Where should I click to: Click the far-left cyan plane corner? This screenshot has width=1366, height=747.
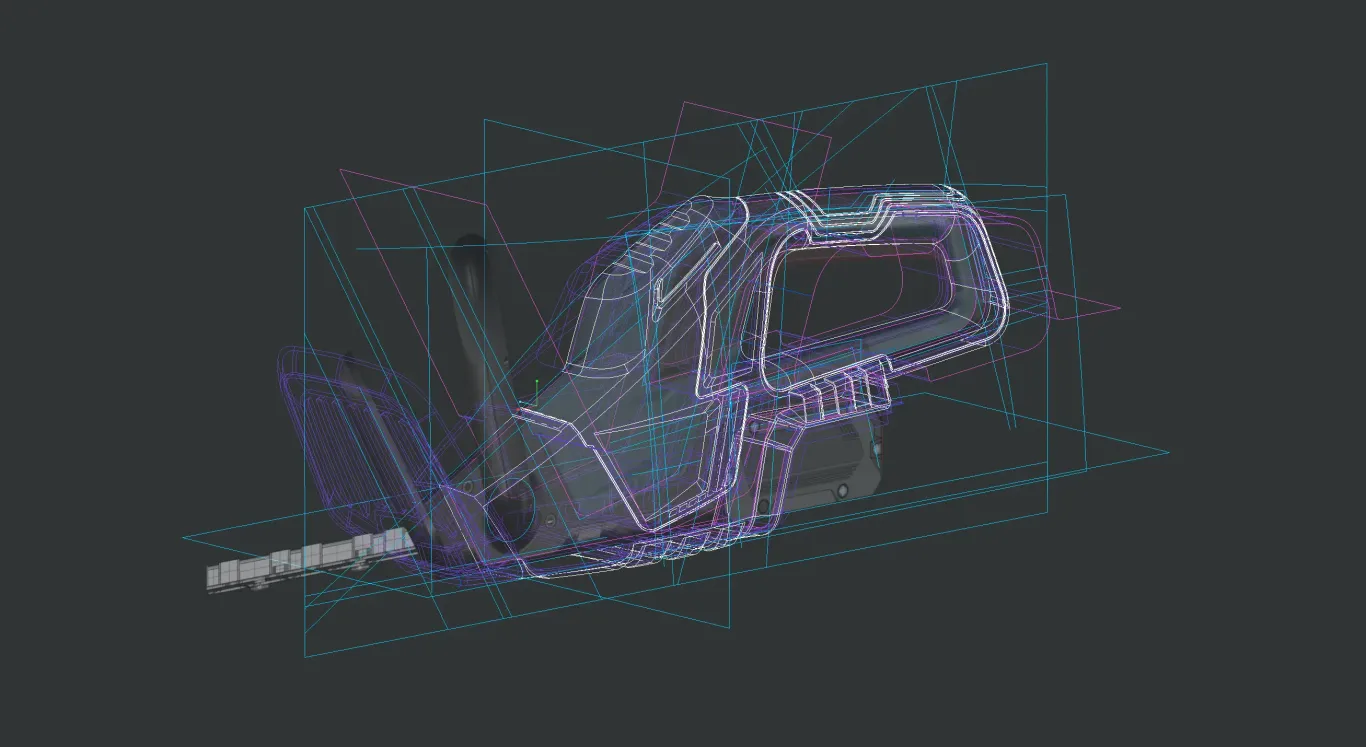(x=183, y=538)
